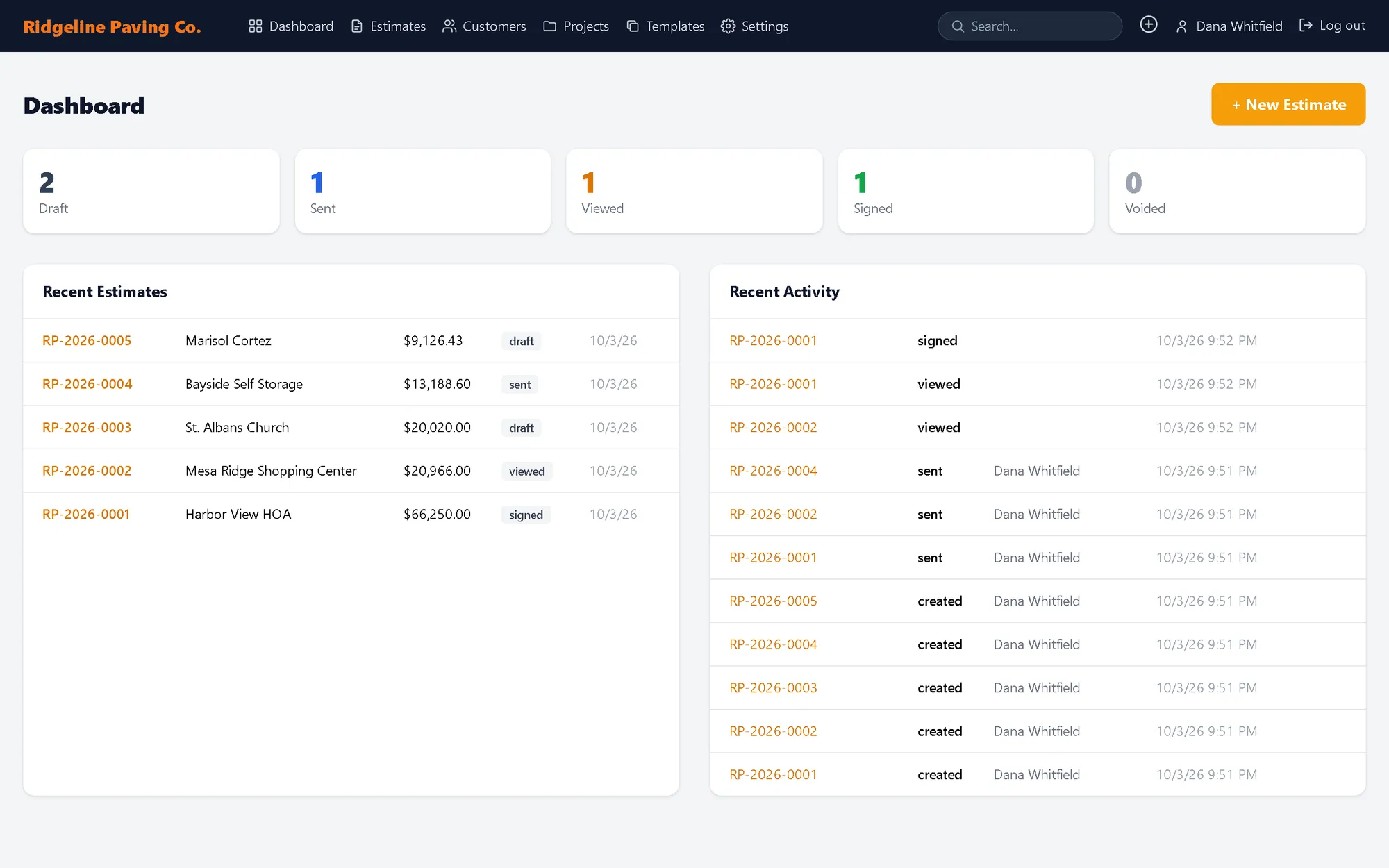The height and width of the screenshot is (868, 1389).
Task: Focus the Search input field
Action: point(1030,26)
